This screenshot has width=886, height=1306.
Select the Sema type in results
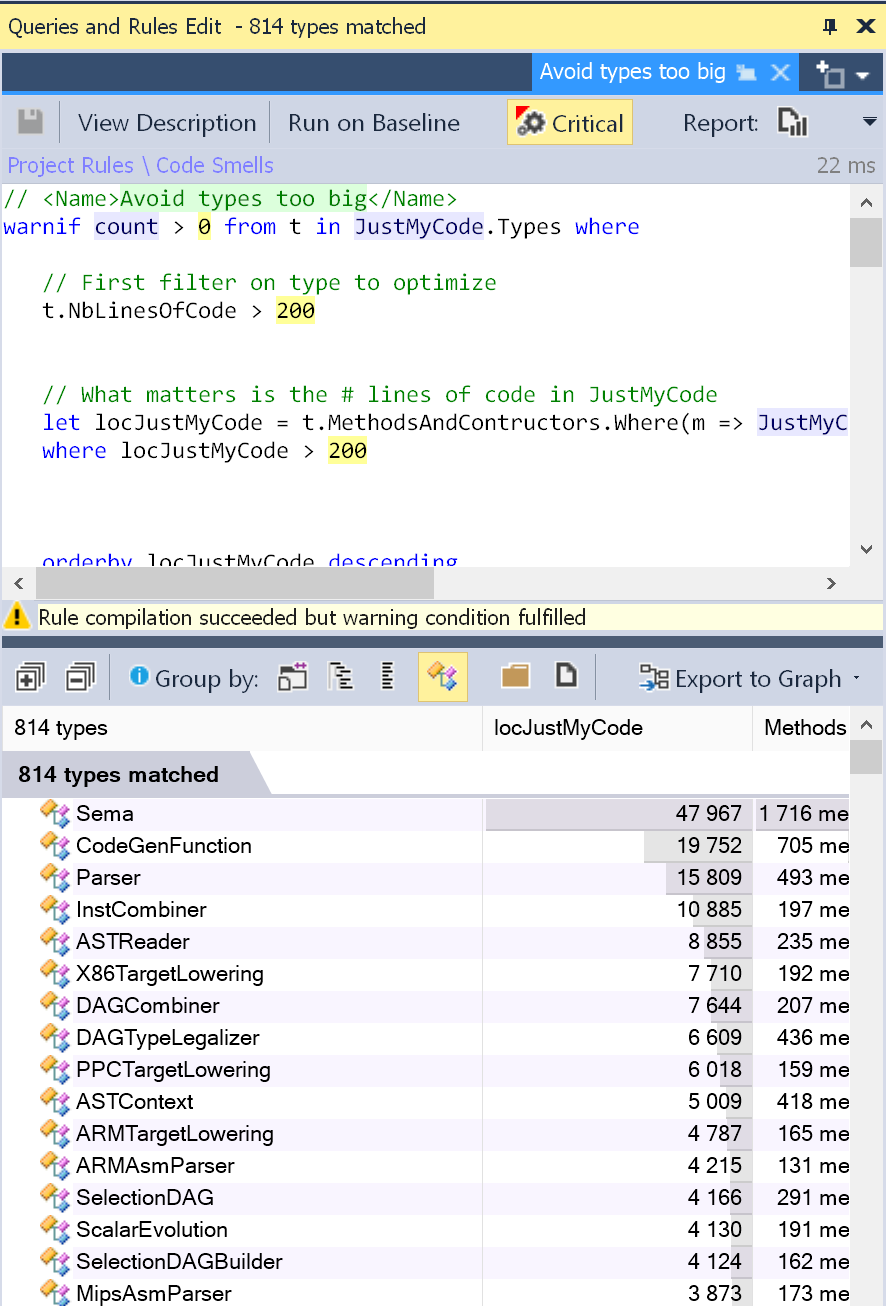click(104, 813)
